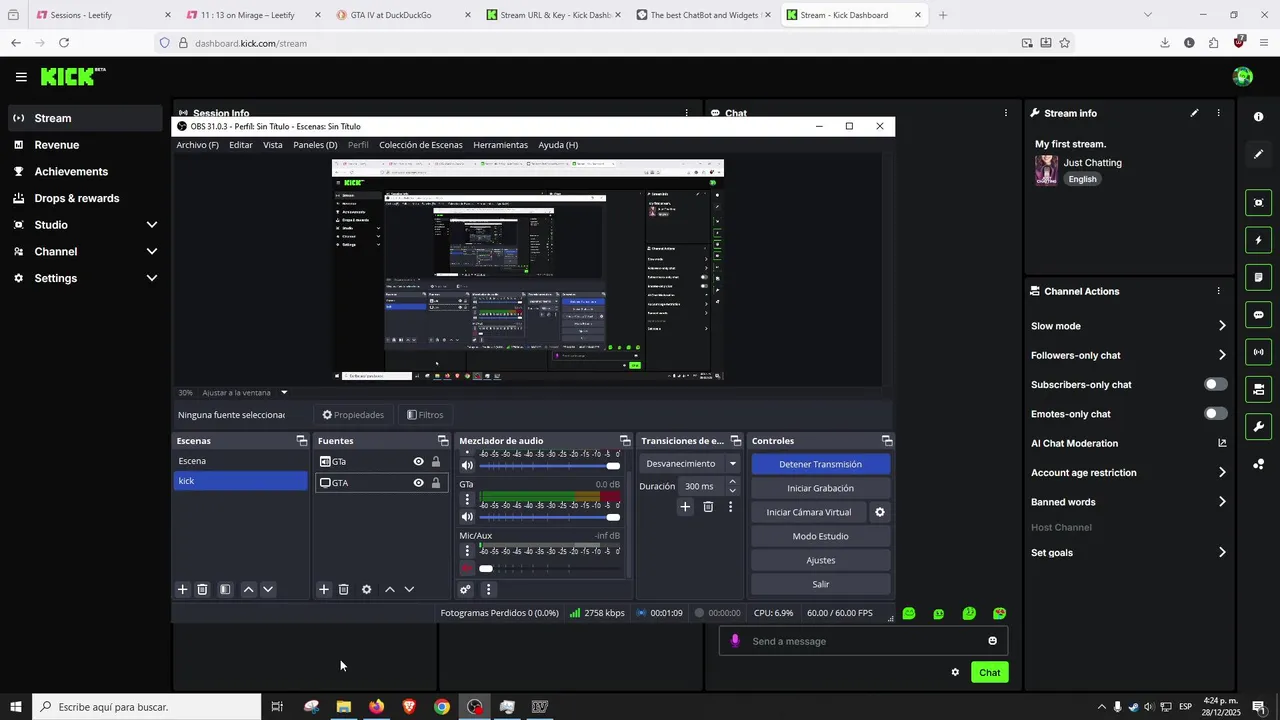The width and height of the screenshot is (1280, 720).
Task: Undock the Fuentes panel via its popout icon
Action: (x=443, y=441)
